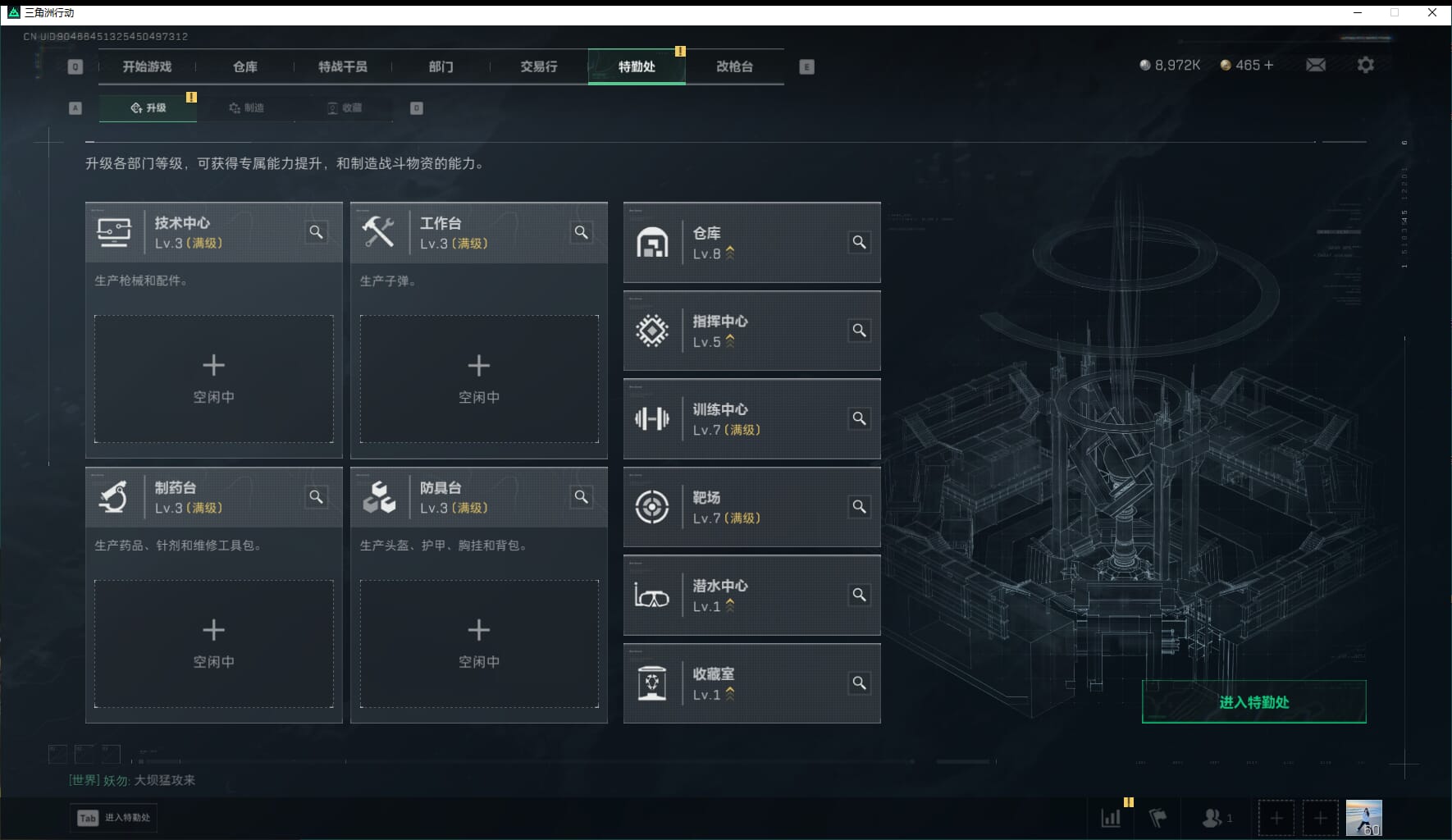Image resolution: width=1452 pixels, height=840 pixels.
Task: Open the 收藏室 details magnifier icon
Action: point(860,682)
